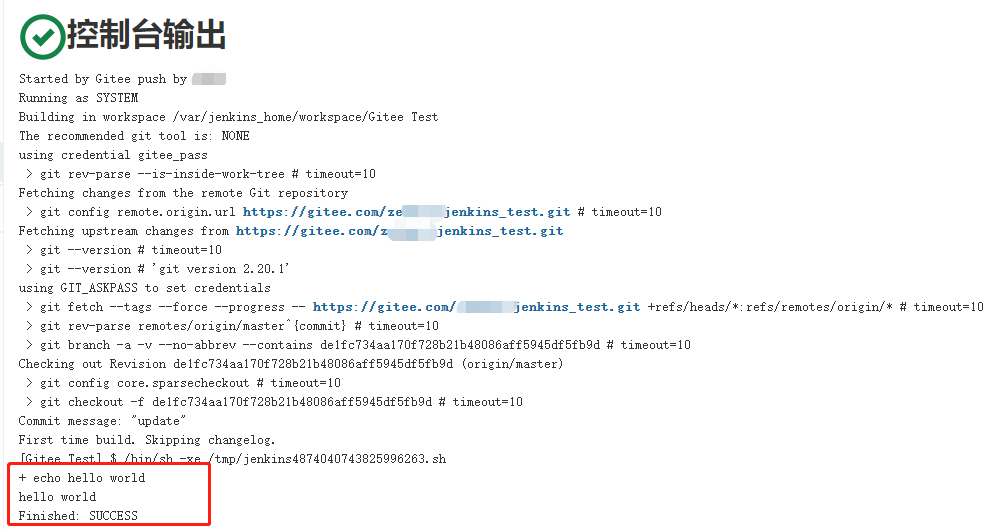Click the 'git version 2.20.1' line
Viewport: 1002px width, 529px height.
pos(165,269)
